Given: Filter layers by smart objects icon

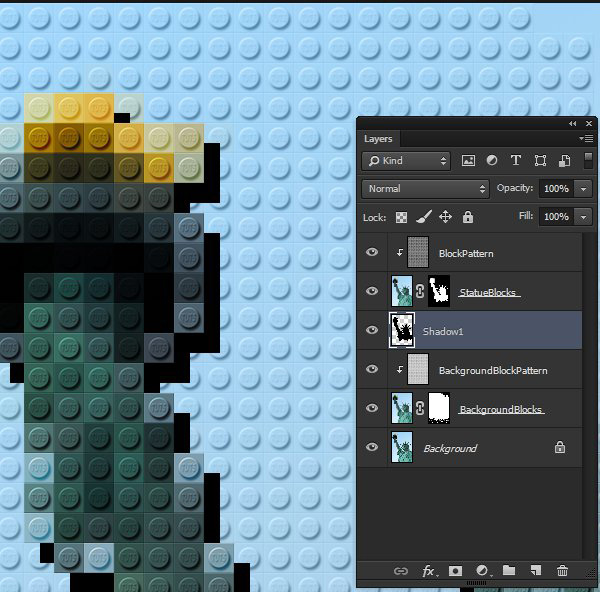Looking at the screenshot, I should point(564,160).
